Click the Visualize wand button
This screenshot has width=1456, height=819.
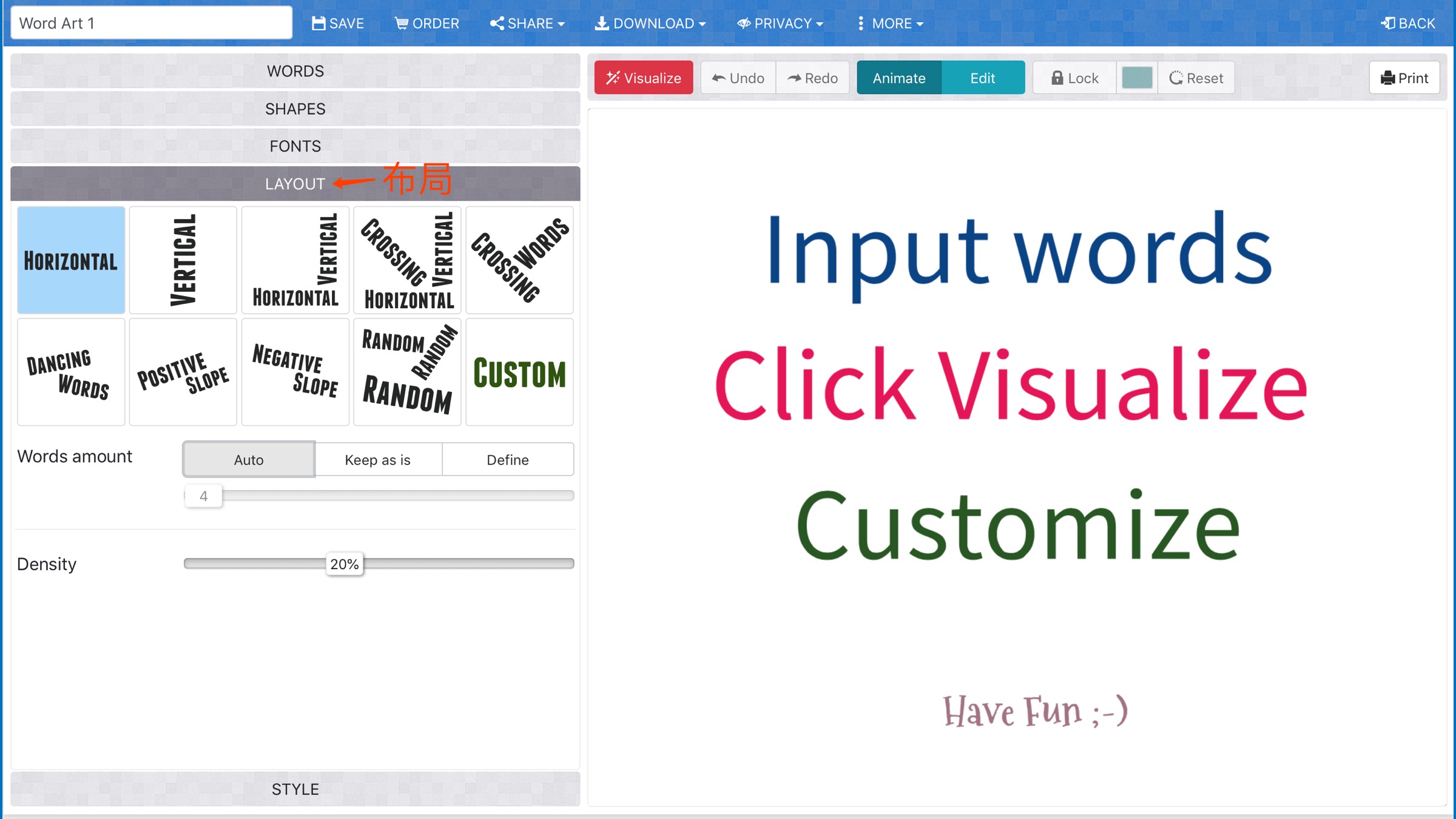coord(643,78)
